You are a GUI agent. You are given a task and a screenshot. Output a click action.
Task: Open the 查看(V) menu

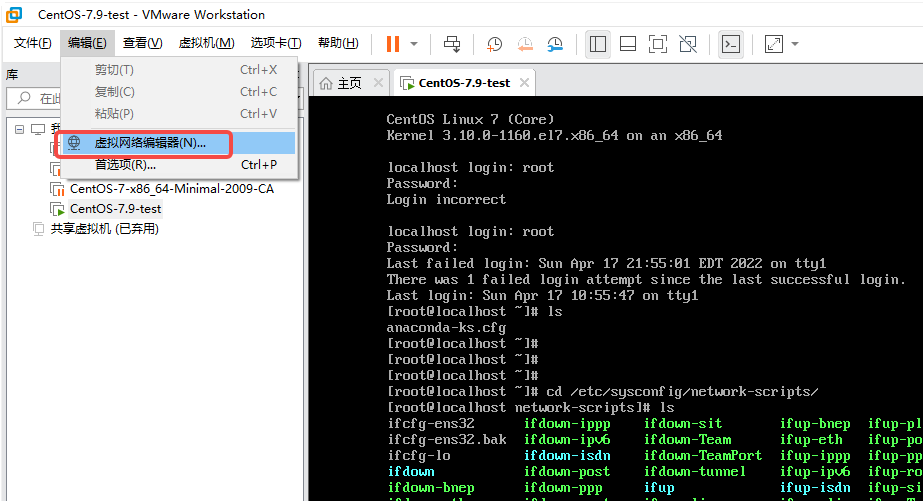pyautogui.click(x=142, y=43)
